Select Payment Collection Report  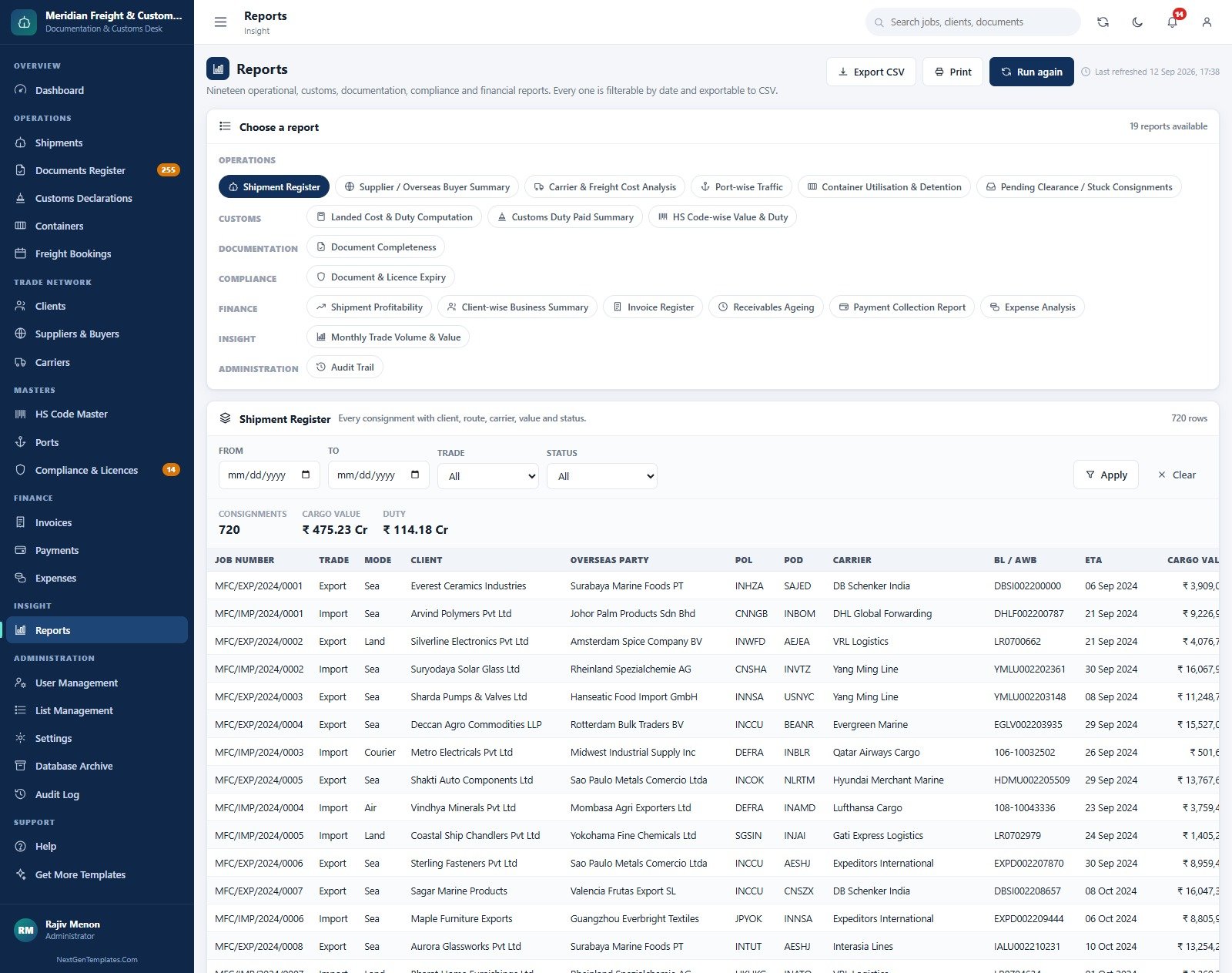(x=902, y=307)
